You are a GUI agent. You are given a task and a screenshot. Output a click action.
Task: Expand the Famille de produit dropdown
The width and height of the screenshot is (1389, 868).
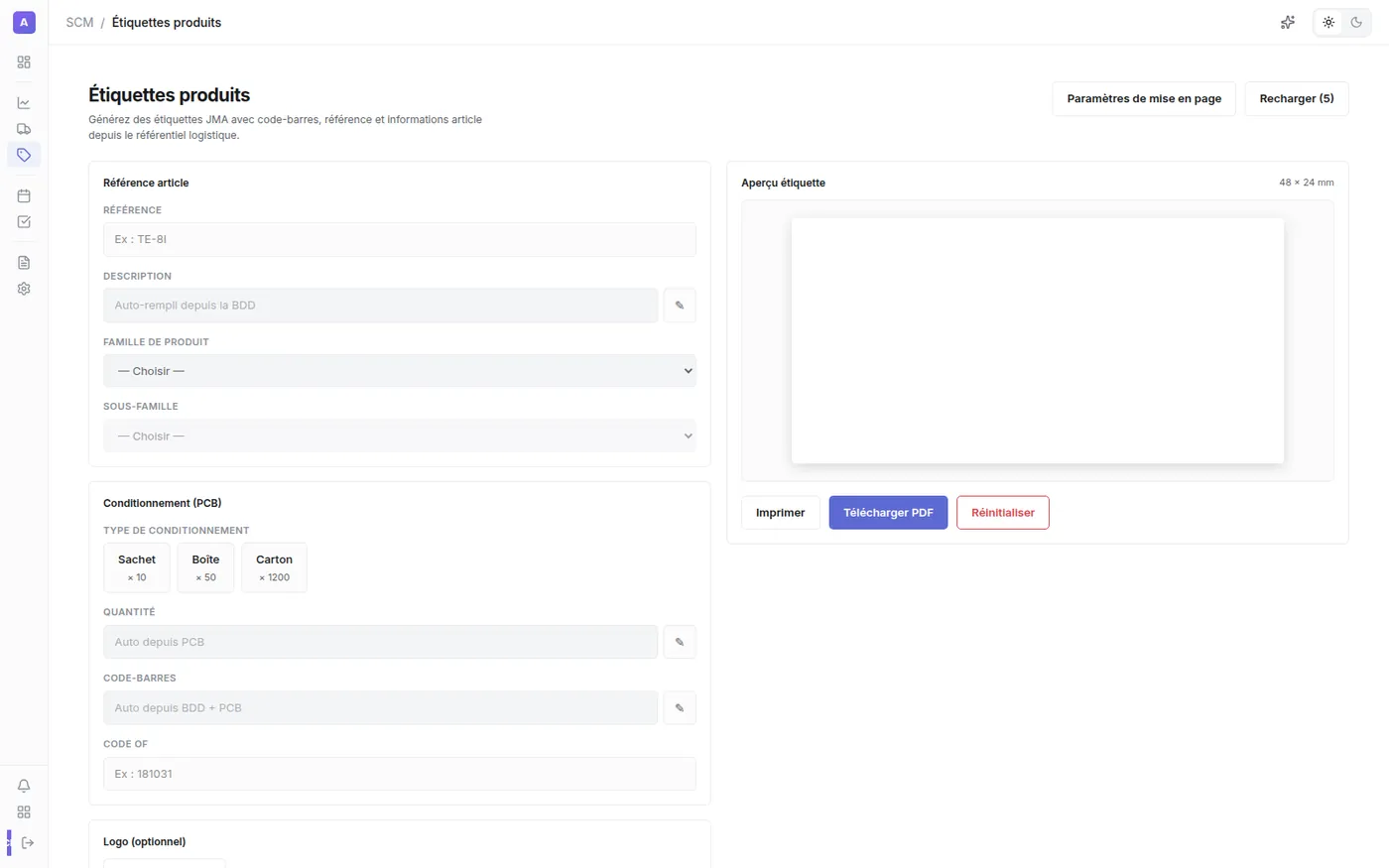(x=400, y=371)
